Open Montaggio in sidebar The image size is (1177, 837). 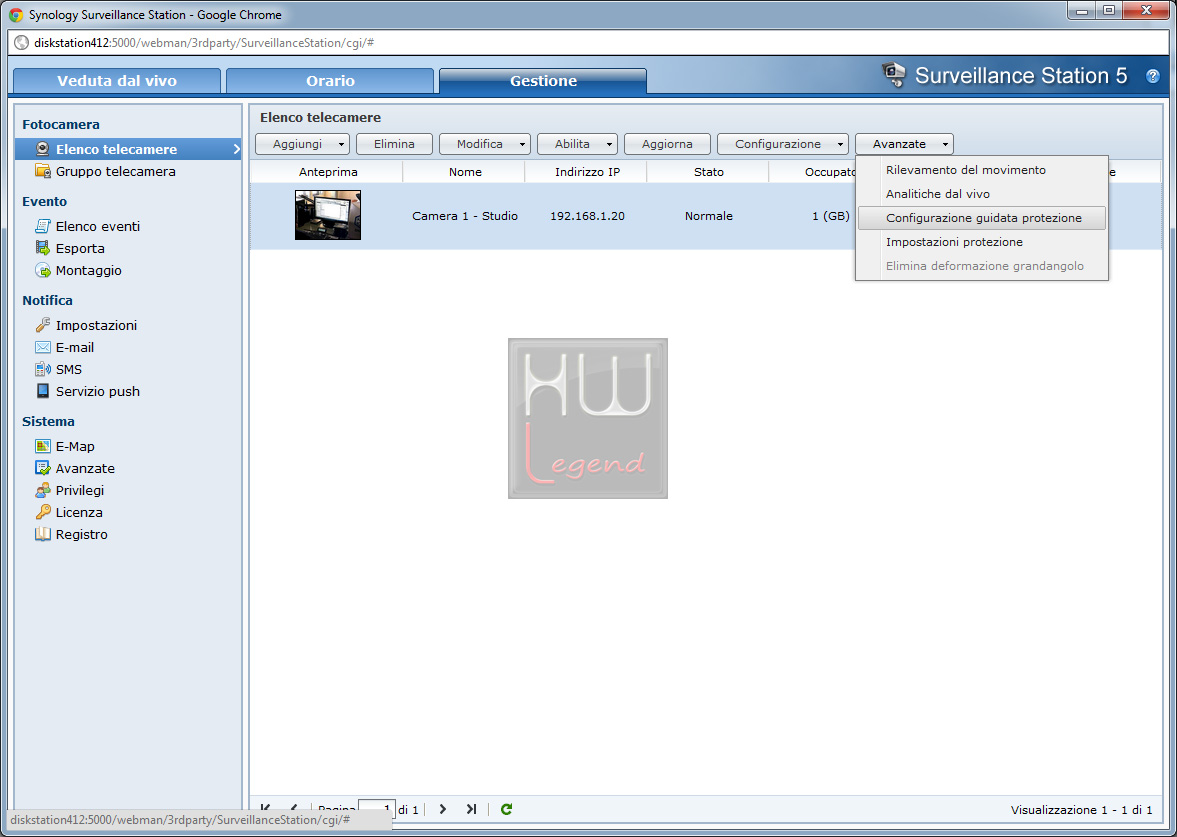[x=89, y=270]
